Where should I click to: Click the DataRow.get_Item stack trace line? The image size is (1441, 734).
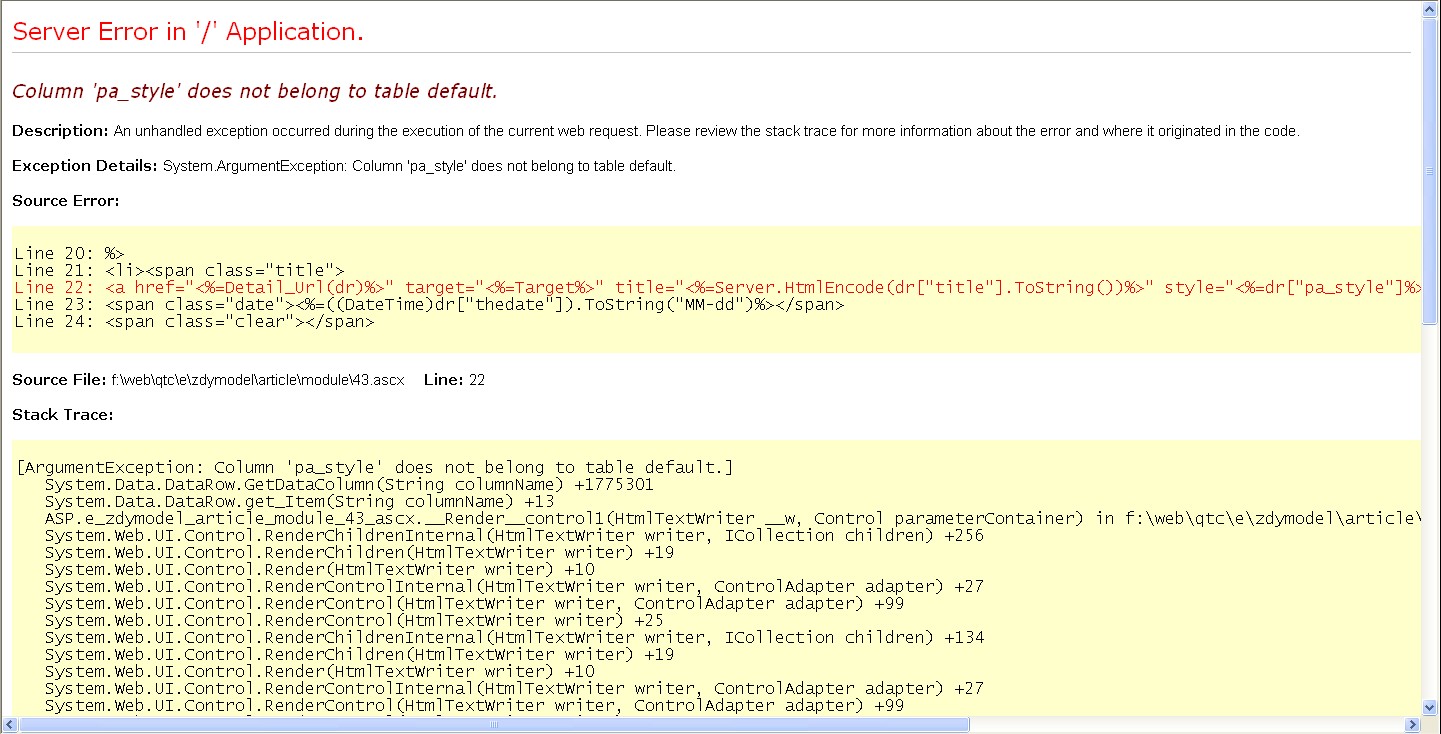(299, 502)
